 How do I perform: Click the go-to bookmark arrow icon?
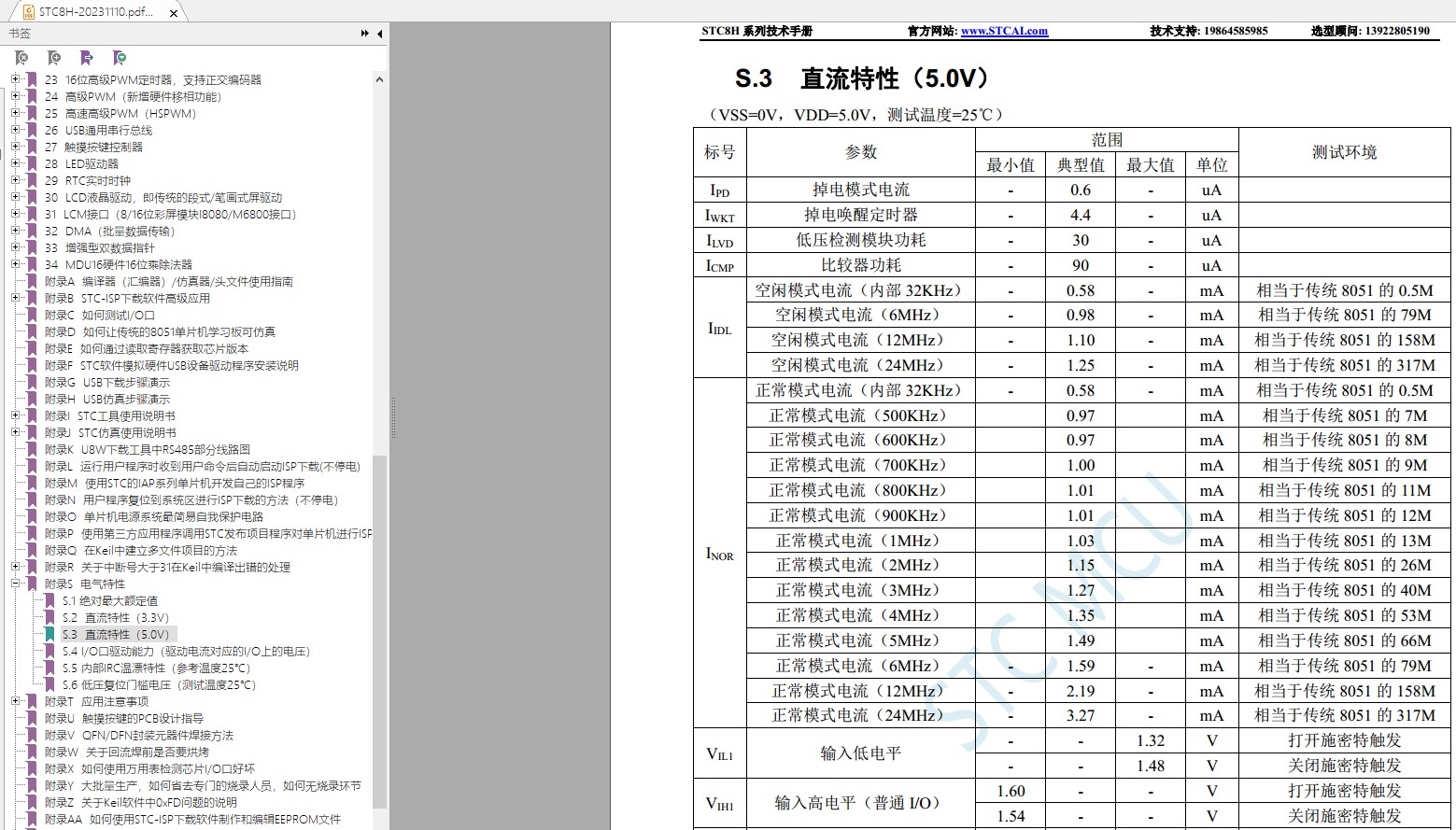point(87,58)
